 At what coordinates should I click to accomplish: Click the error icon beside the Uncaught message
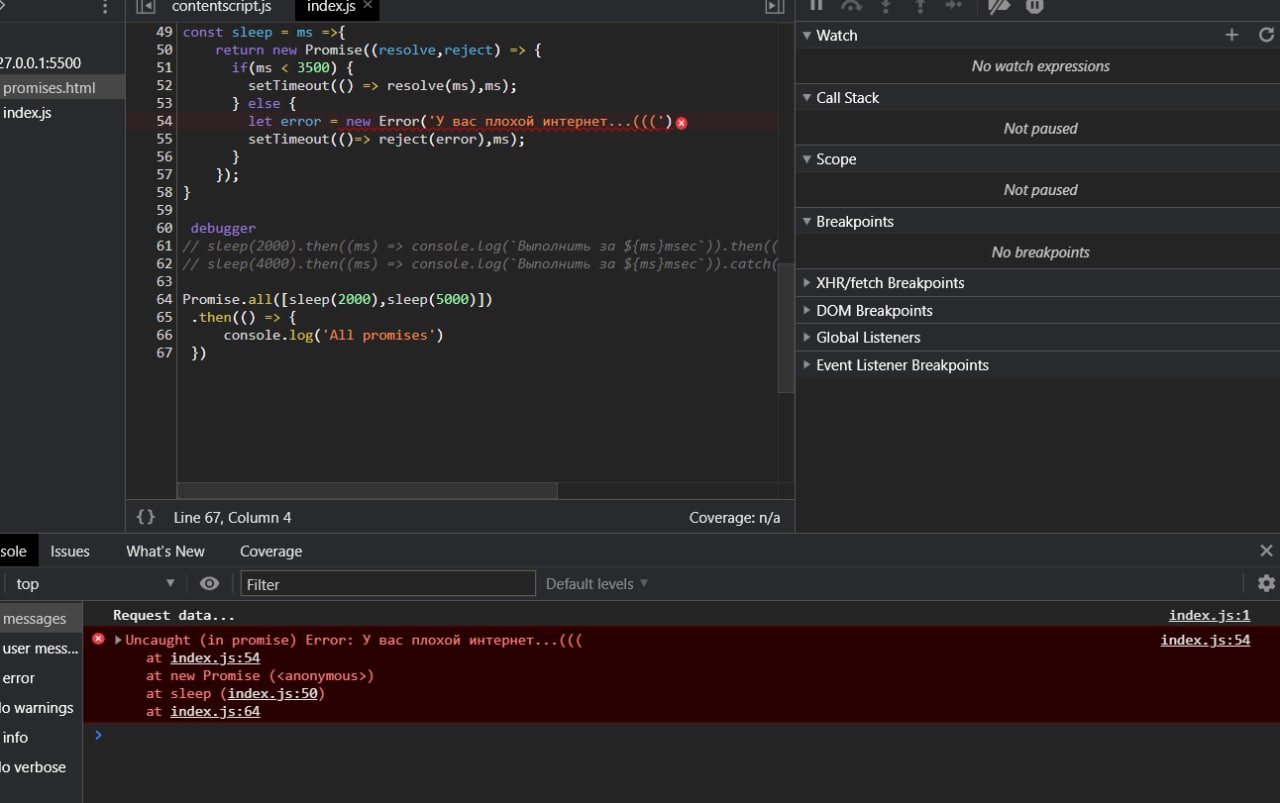pyautogui.click(x=98, y=639)
